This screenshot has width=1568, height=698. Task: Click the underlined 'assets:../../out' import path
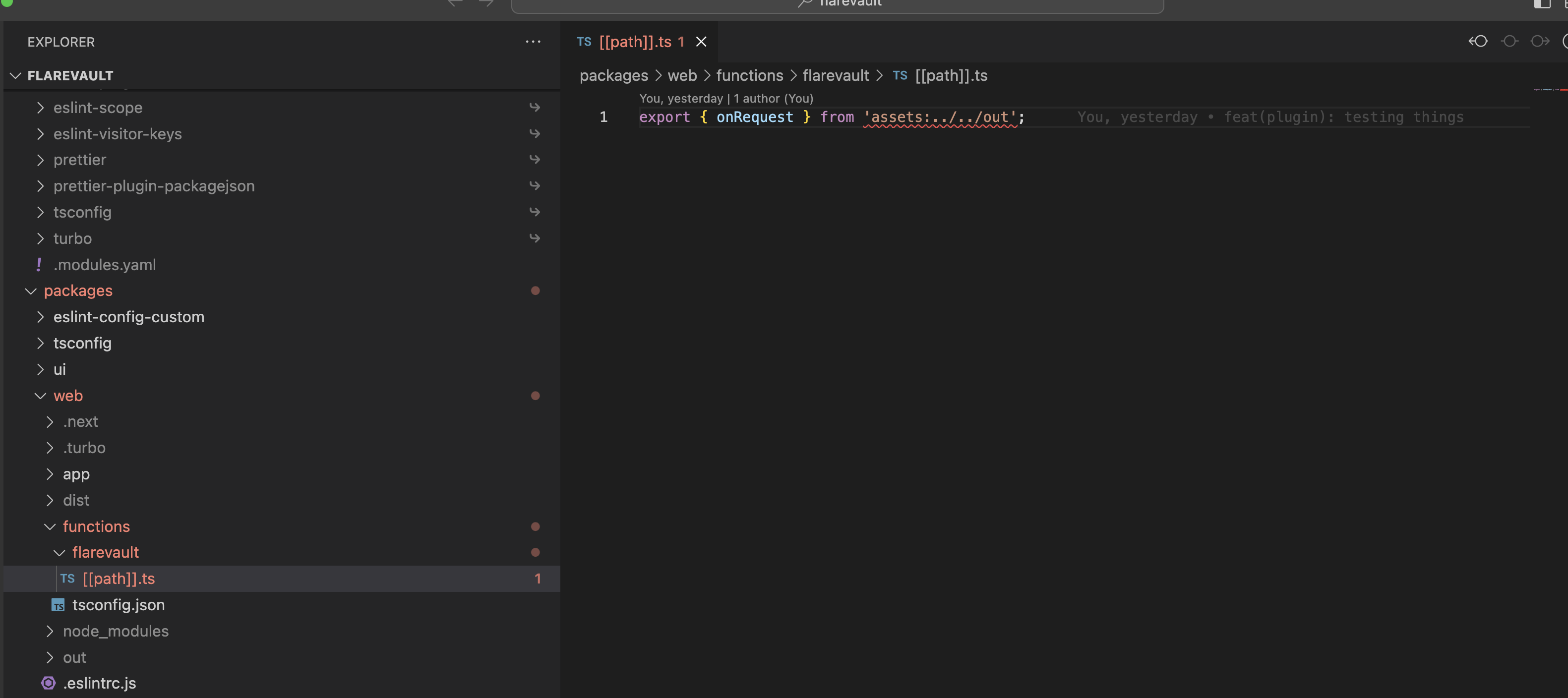coord(940,117)
